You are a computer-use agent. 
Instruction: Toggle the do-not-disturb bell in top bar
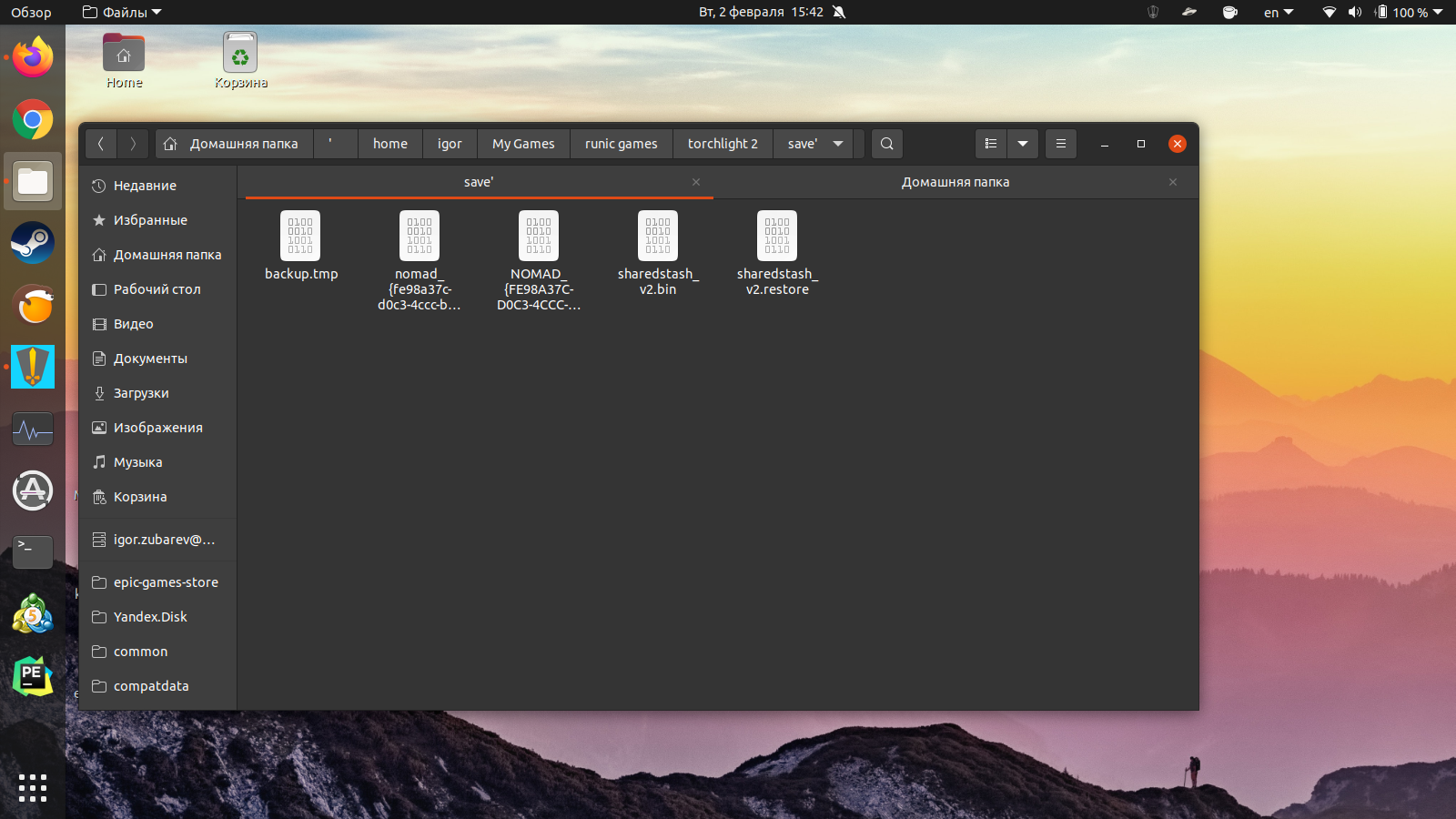coord(838,12)
